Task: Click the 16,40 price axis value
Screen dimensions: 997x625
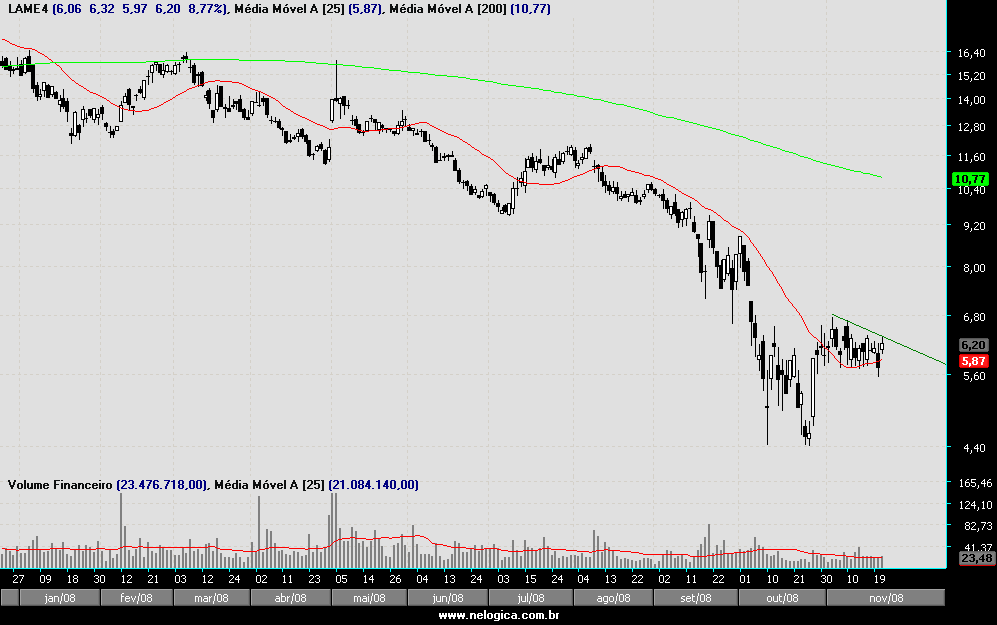Action: click(972, 53)
